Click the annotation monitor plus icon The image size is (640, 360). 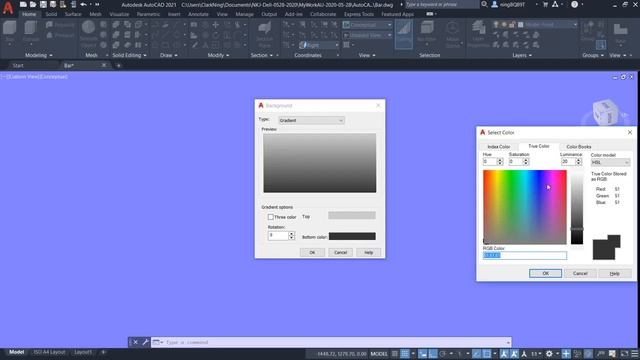pos(566,354)
